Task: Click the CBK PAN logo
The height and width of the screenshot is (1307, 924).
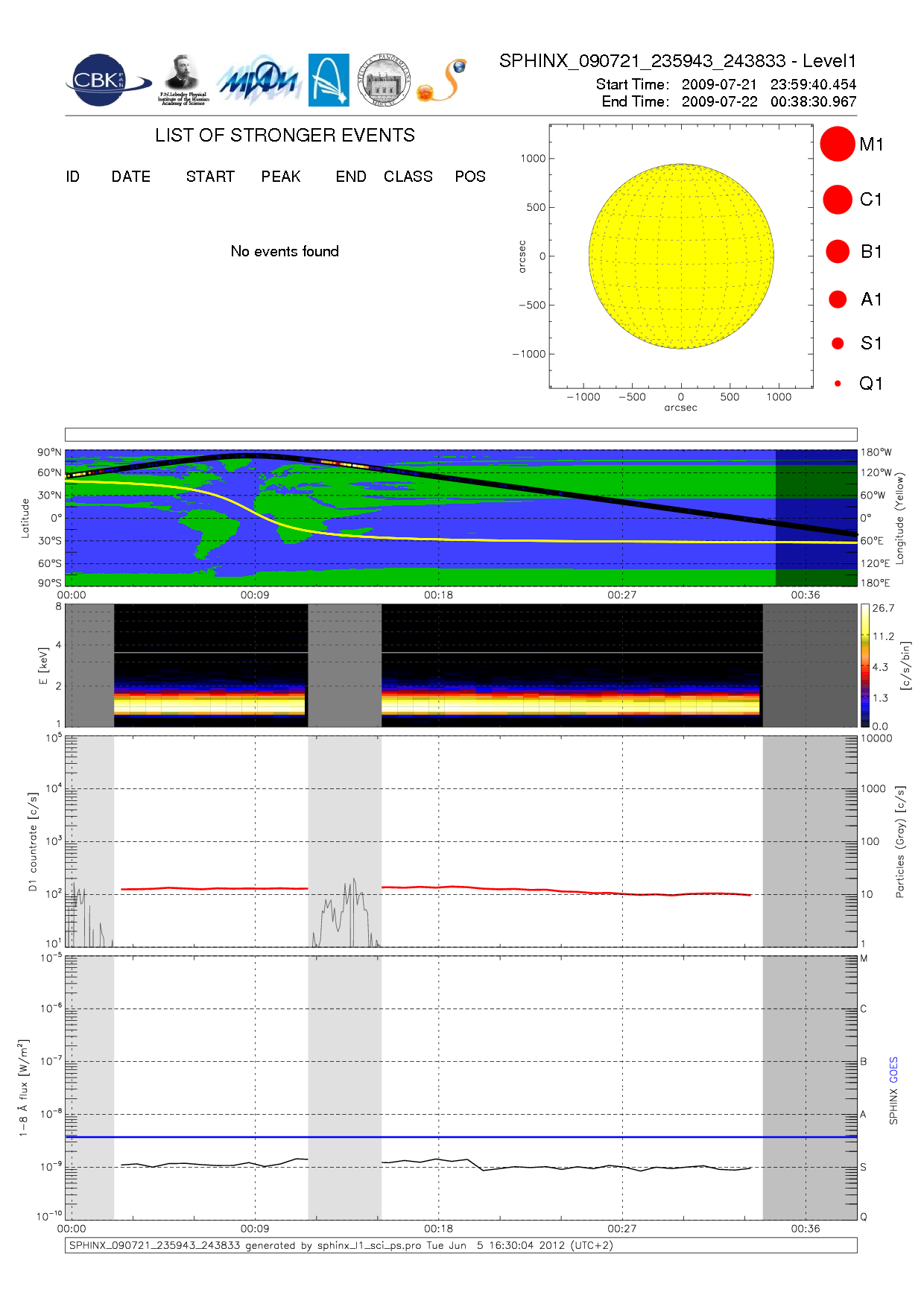Action: tap(104, 80)
